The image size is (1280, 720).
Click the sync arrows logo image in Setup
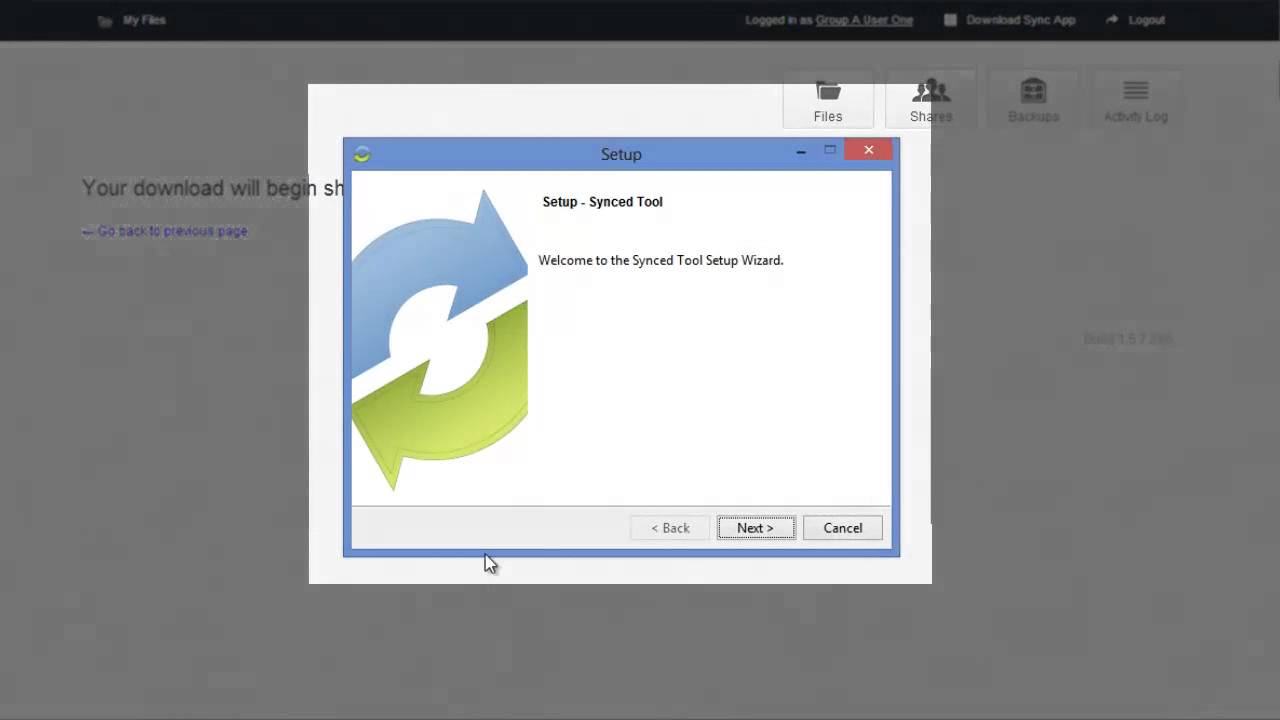point(440,339)
